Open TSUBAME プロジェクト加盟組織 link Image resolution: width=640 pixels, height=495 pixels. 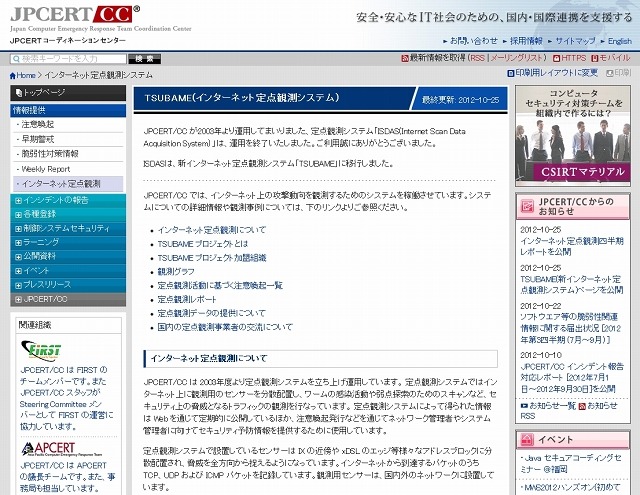tap(212, 258)
